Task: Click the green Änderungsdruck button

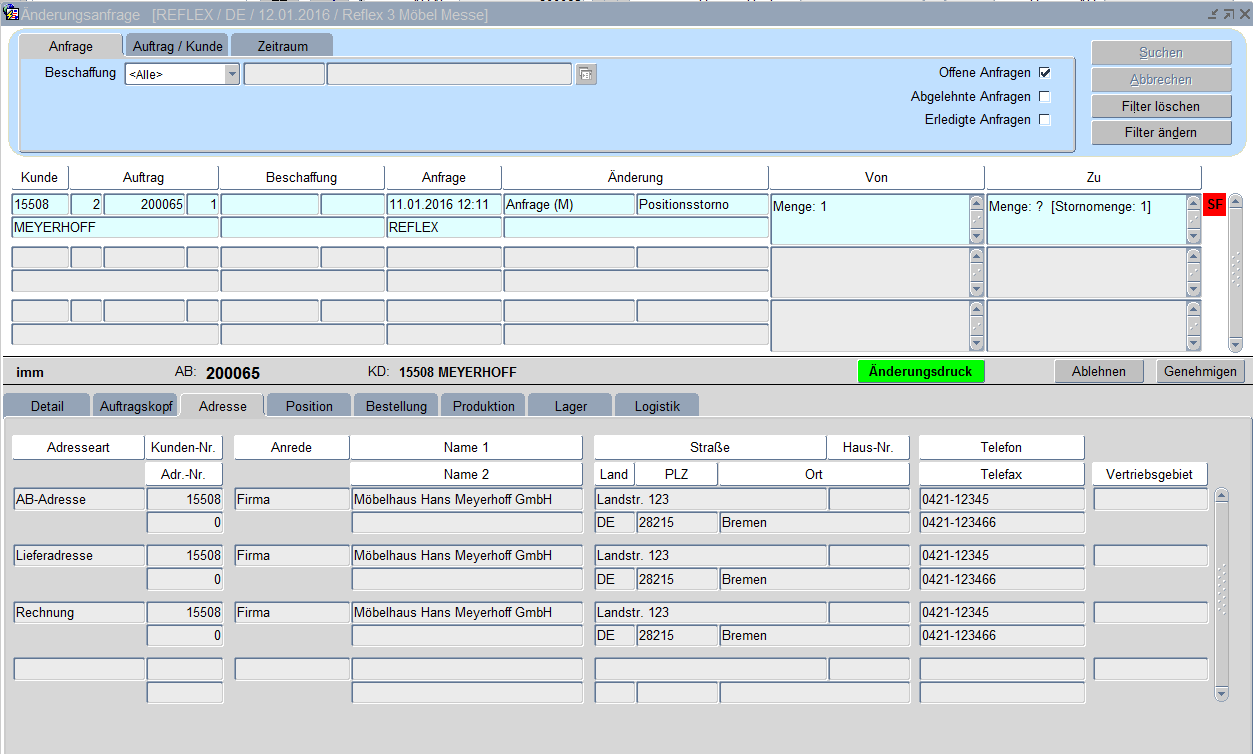Action: click(x=920, y=371)
